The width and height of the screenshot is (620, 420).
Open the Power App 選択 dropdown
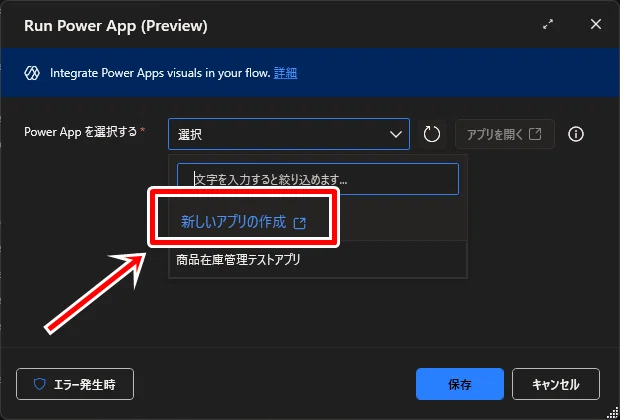coord(289,134)
